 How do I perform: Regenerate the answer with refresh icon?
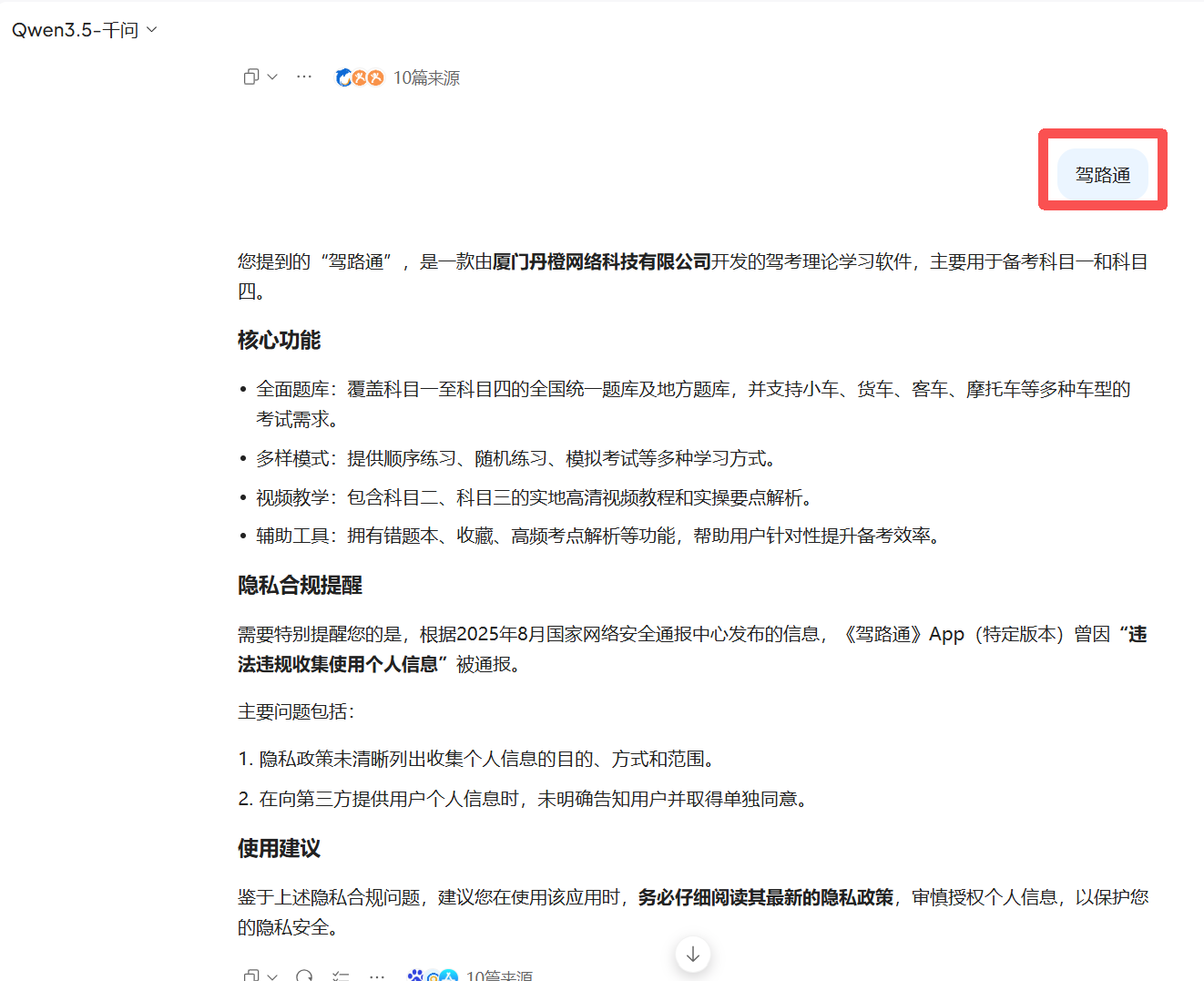(304, 976)
